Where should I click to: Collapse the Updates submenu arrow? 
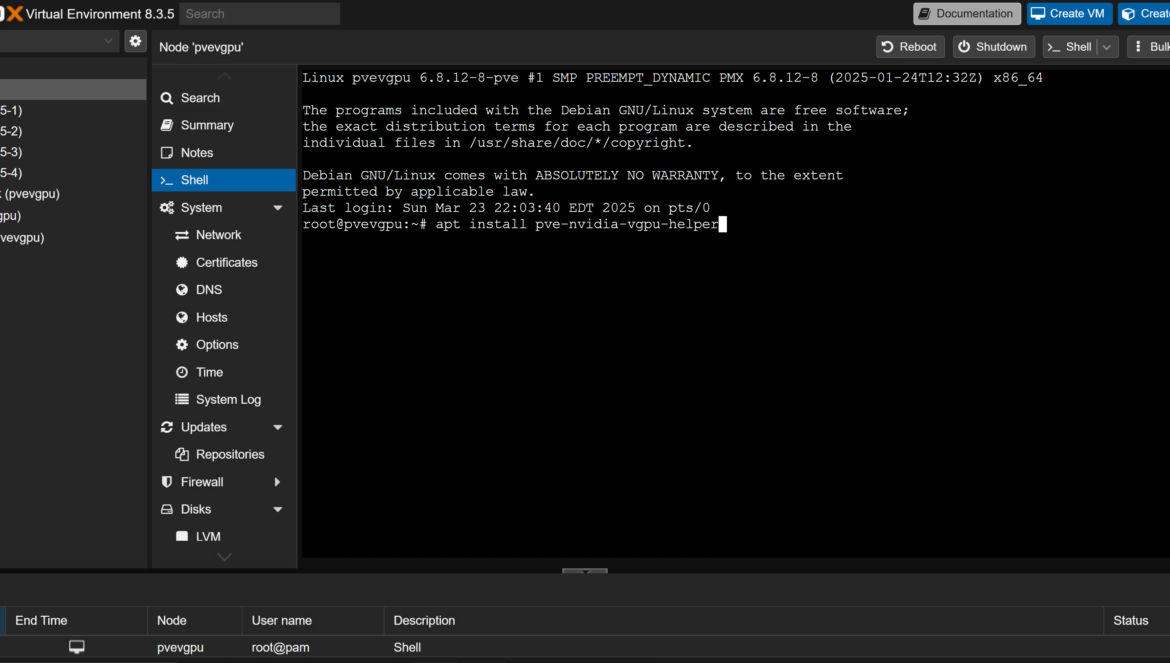coord(278,427)
